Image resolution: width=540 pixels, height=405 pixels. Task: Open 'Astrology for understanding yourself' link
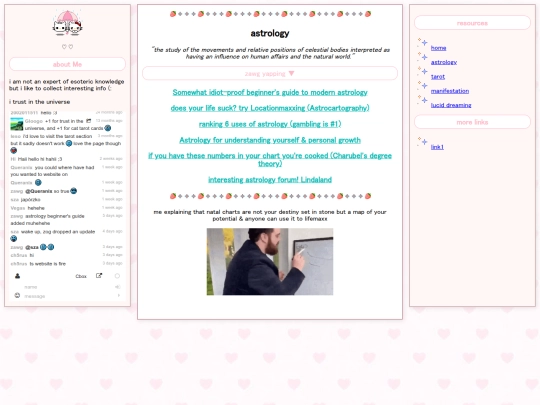click(x=270, y=140)
